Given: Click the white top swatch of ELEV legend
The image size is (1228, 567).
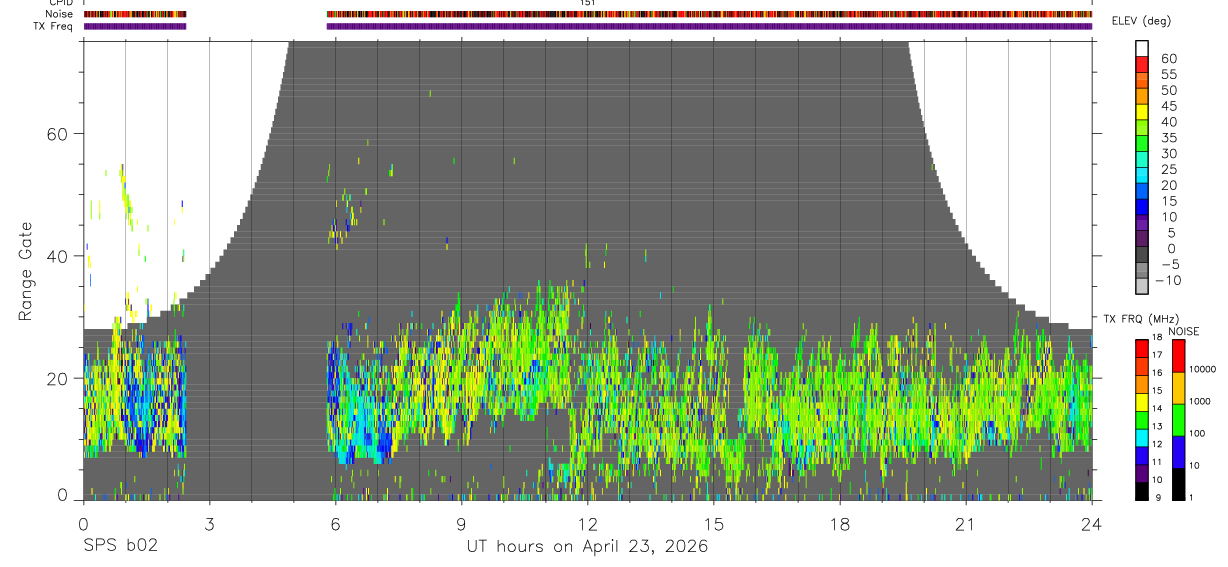Looking at the screenshot, I should (x=1142, y=48).
